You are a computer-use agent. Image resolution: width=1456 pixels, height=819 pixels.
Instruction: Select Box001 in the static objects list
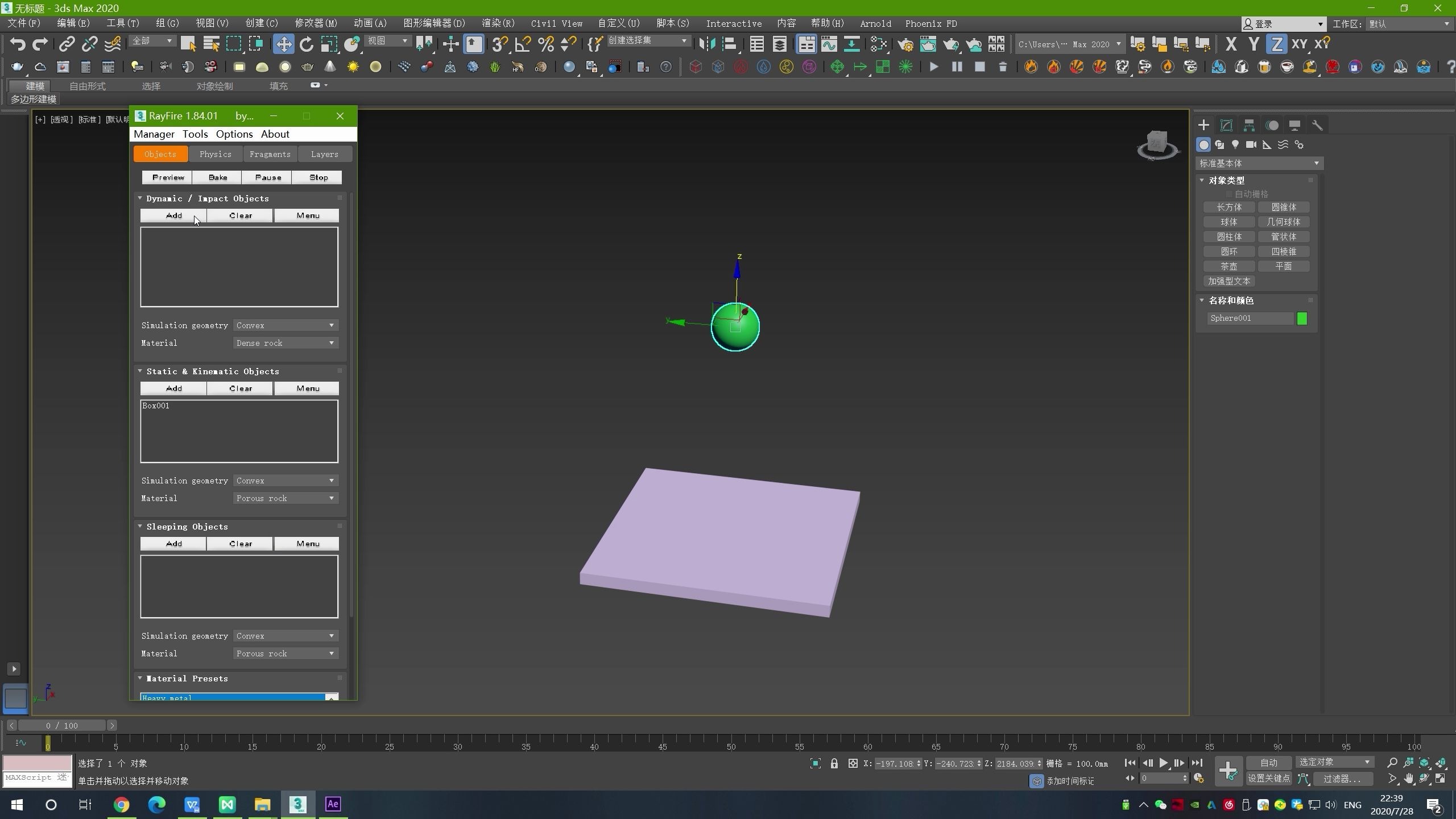point(156,406)
